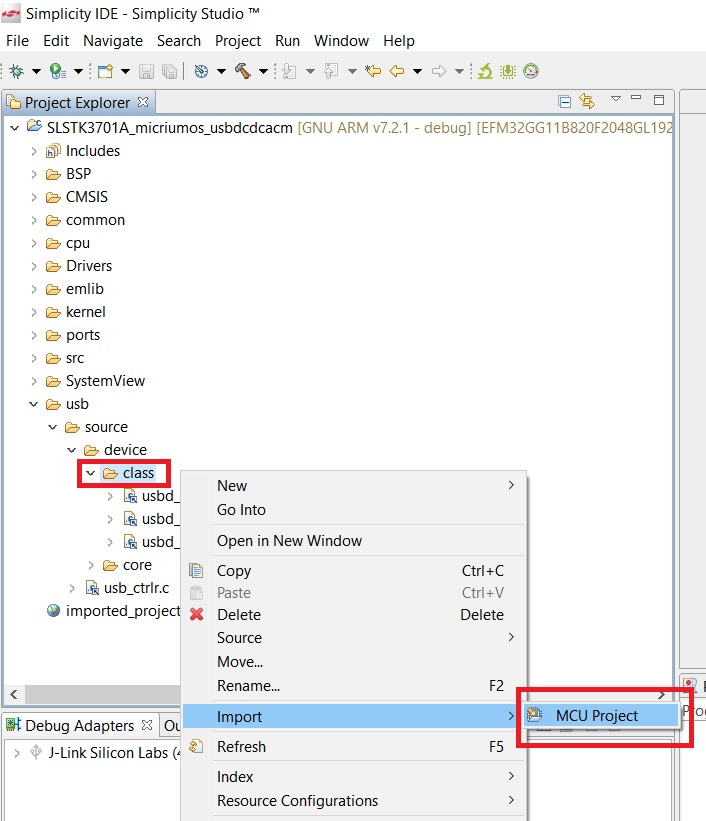
Task: Expand the CMSIS folder
Action: pos(34,197)
